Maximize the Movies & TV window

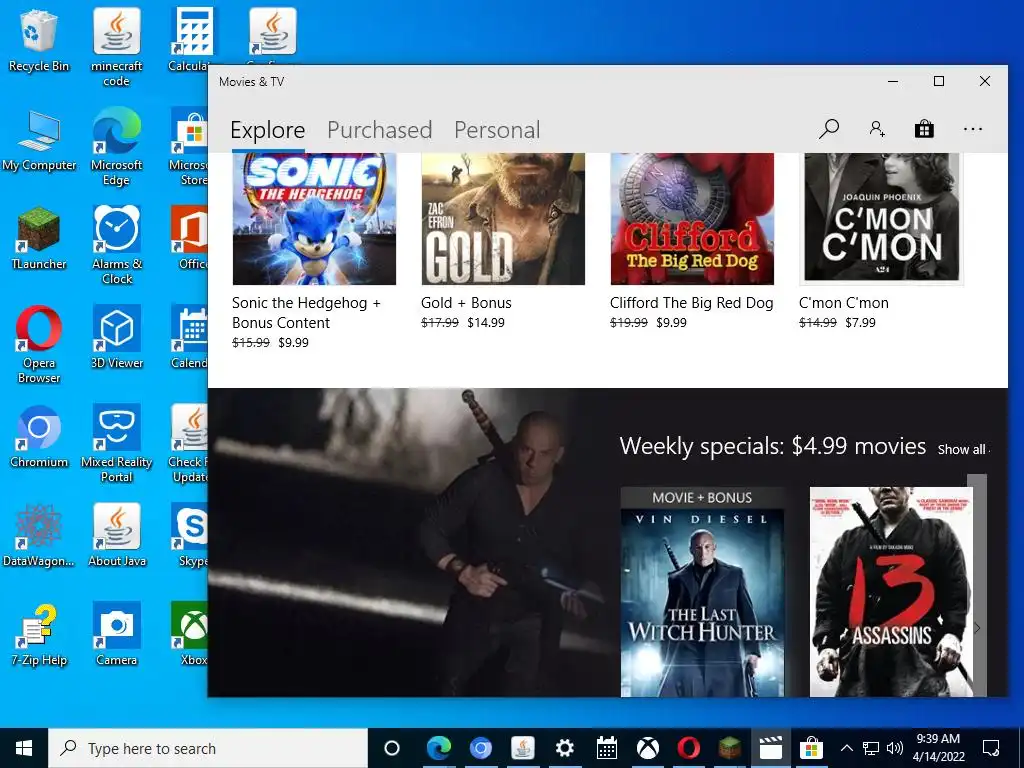pos(938,82)
